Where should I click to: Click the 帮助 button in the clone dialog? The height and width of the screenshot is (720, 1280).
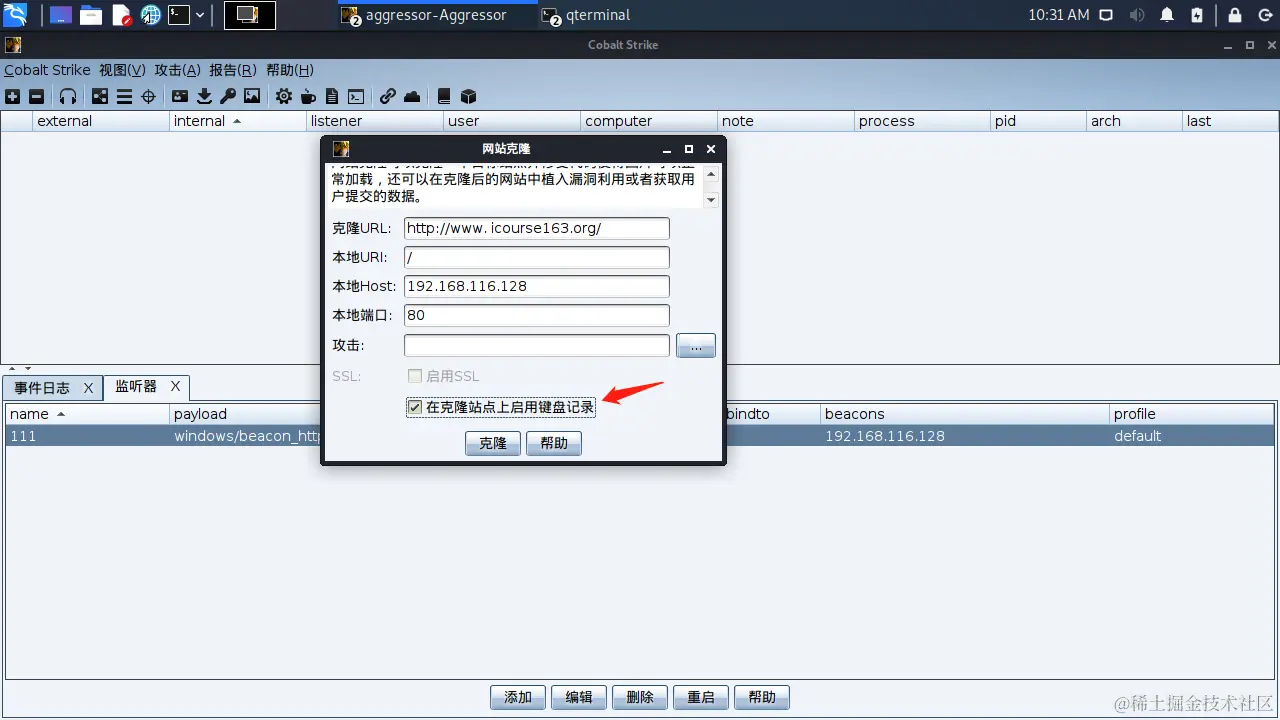[x=554, y=443]
